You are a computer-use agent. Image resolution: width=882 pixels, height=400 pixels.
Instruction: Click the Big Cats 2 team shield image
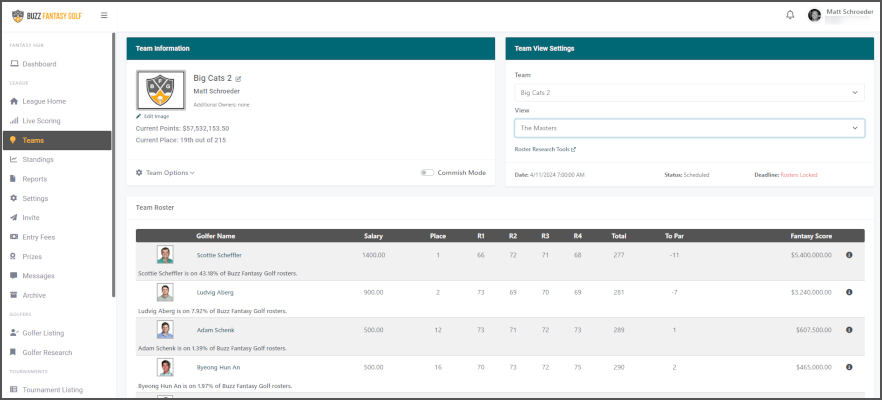[161, 90]
